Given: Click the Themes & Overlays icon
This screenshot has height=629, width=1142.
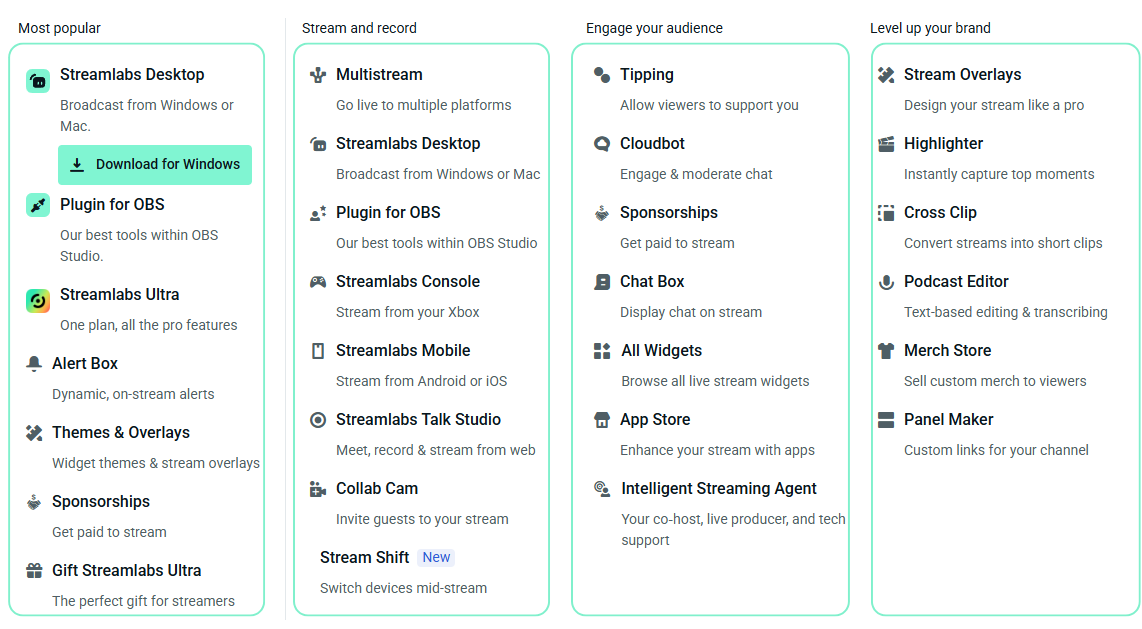Looking at the screenshot, I should coord(32,432).
